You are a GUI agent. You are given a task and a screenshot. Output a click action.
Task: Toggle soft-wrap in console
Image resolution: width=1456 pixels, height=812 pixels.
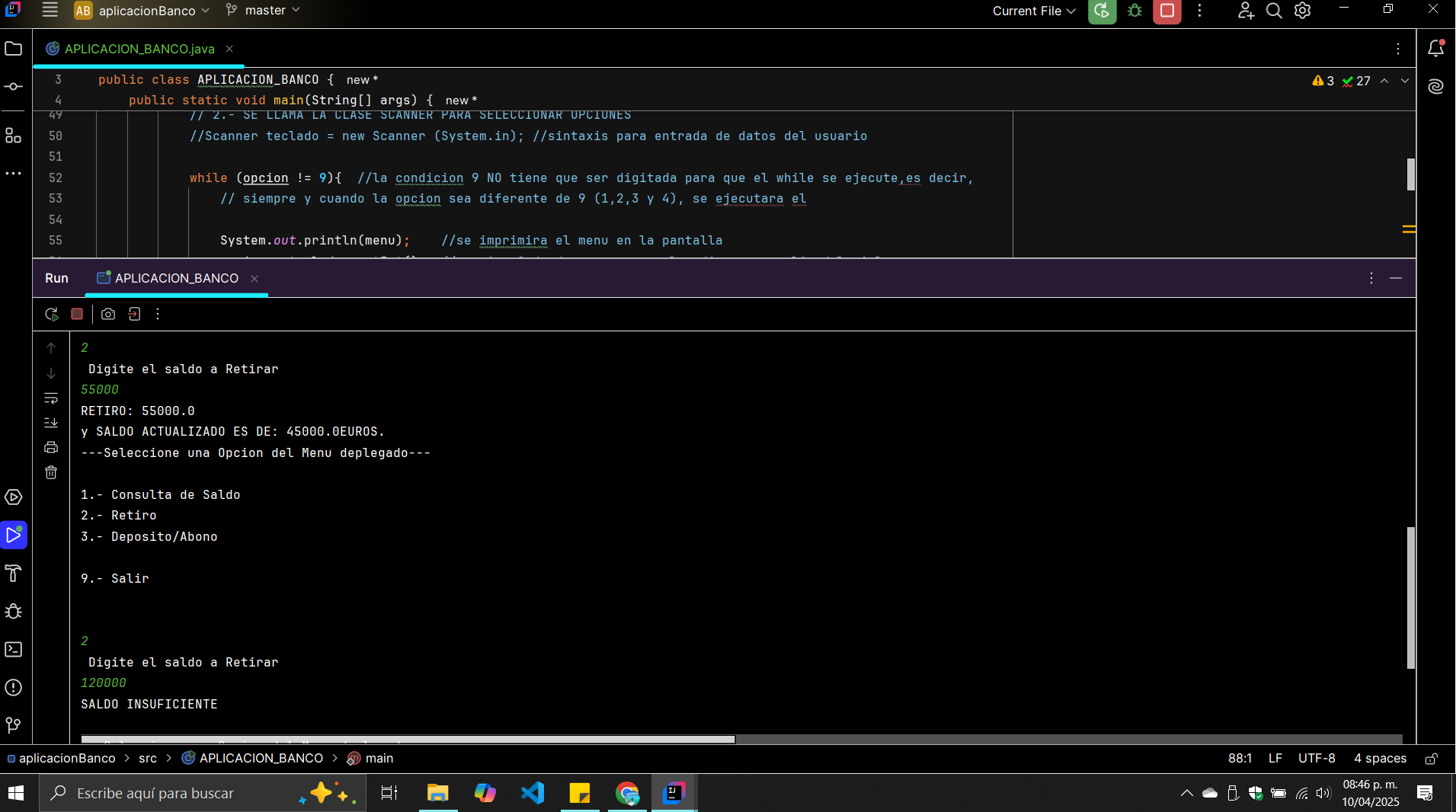click(x=51, y=398)
